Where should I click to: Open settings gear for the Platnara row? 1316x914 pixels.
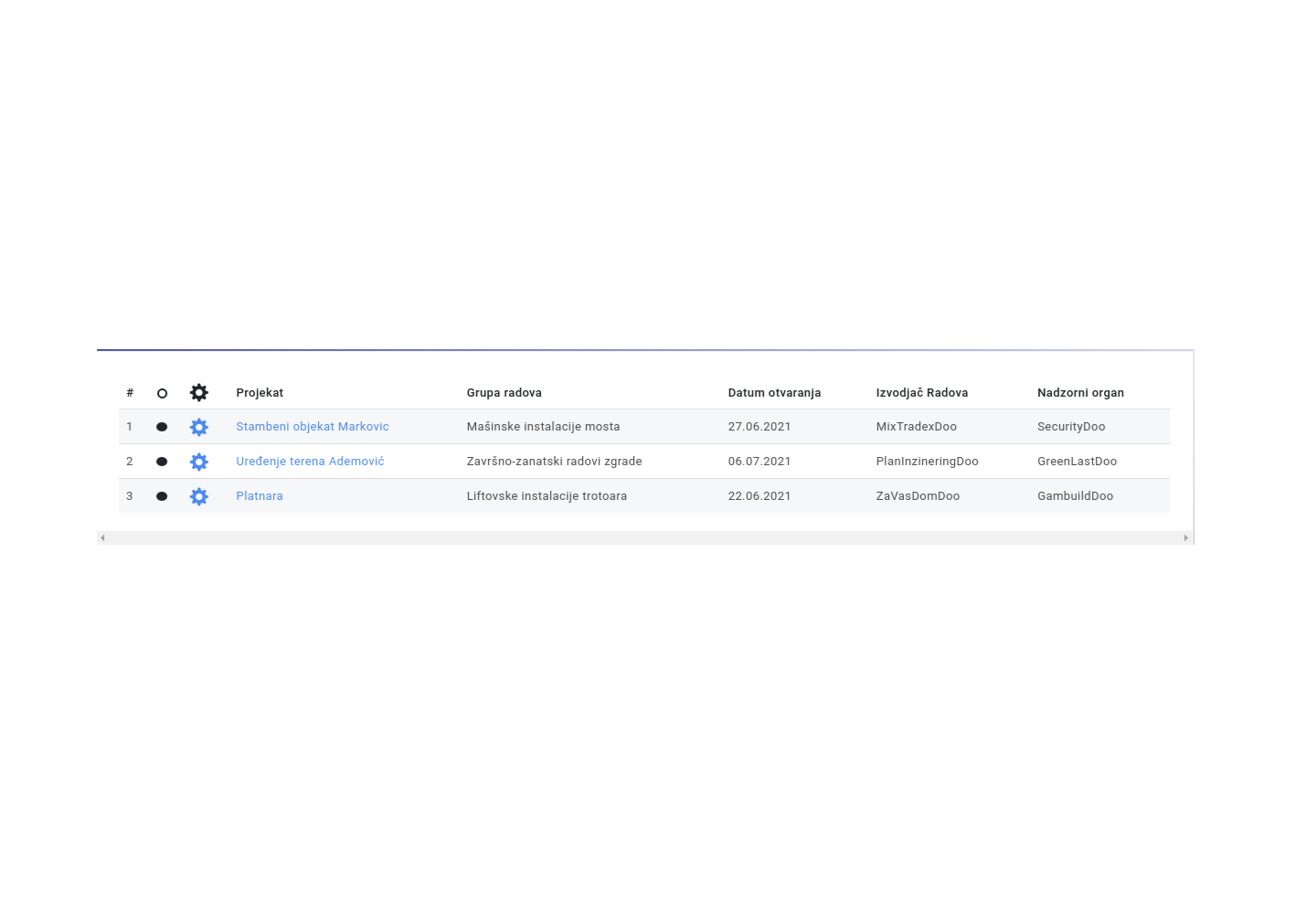[198, 496]
